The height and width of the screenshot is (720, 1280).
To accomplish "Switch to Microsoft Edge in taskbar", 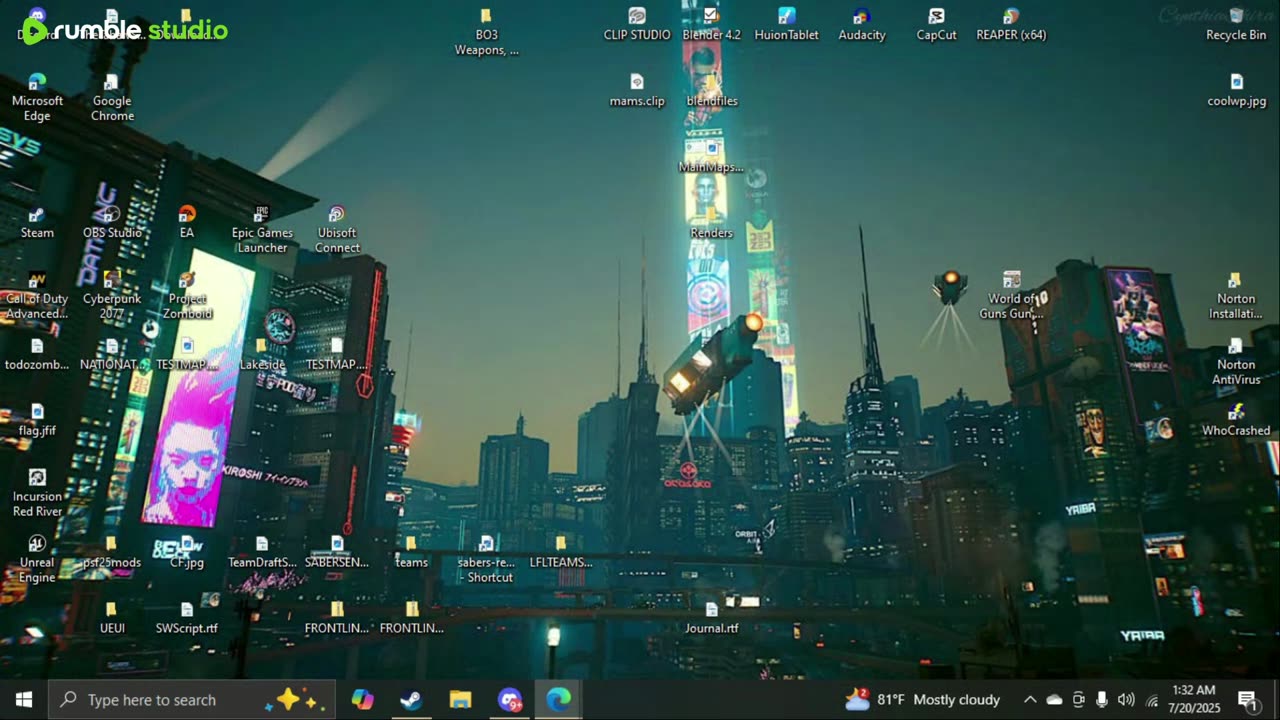I will [558, 700].
